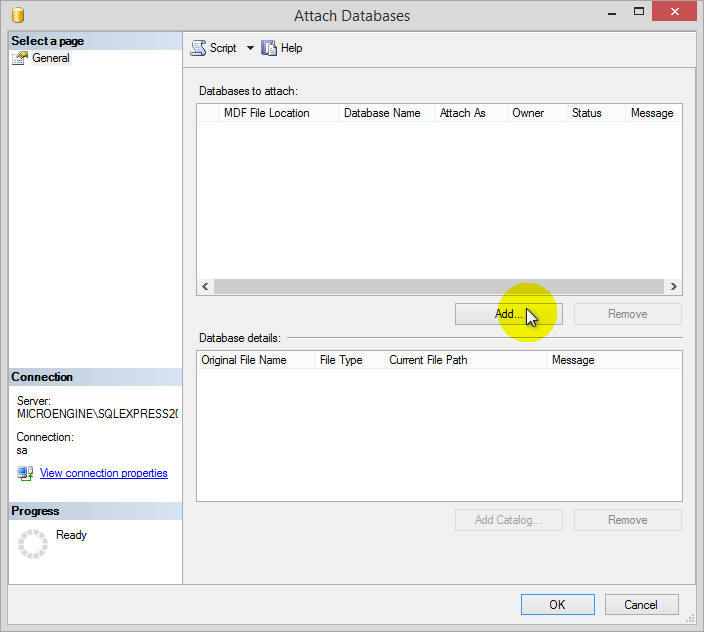The height and width of the screenshot is (632, 704).
Task: Click the Owner column header
Action: click(528, 113)
